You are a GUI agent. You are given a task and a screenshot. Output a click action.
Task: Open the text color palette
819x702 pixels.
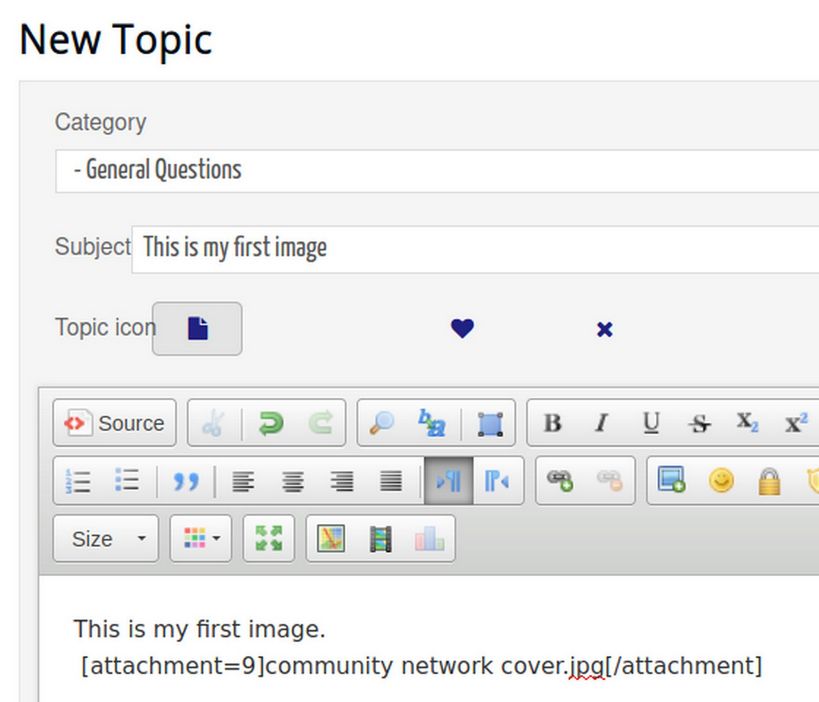point(201,539)
